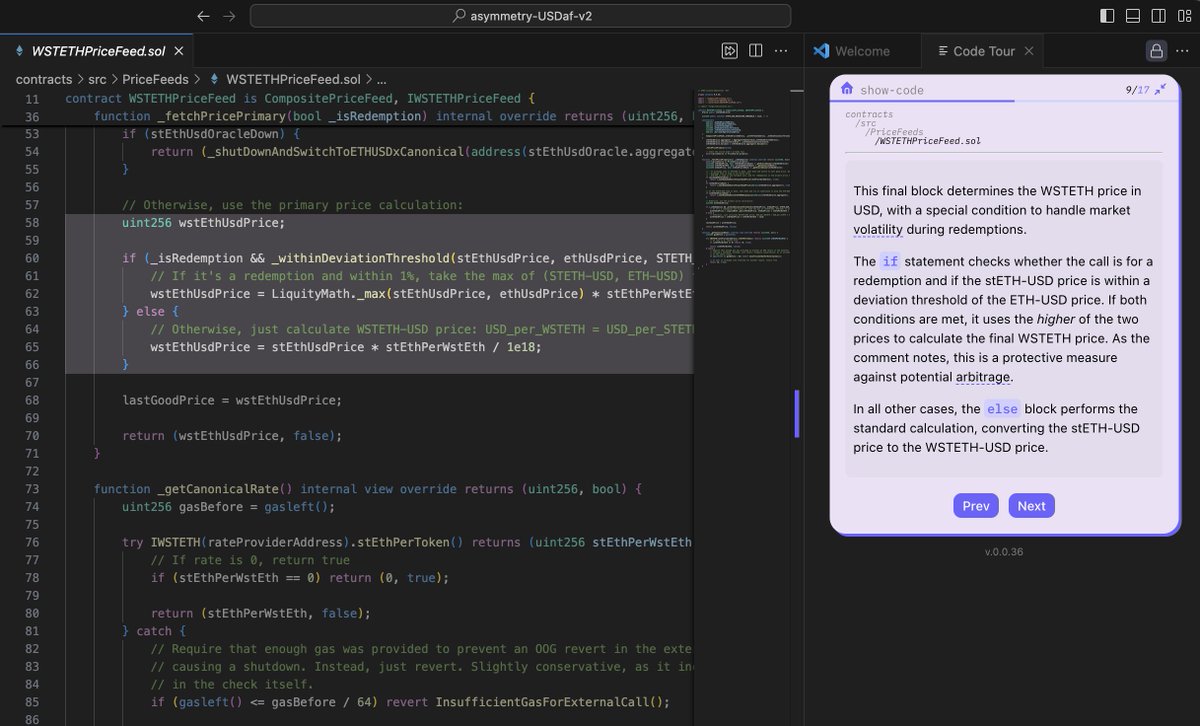Viewport: 1200px width, 726px height.
Task: Open the customize layout icon
Action: tap(1184, 16)
